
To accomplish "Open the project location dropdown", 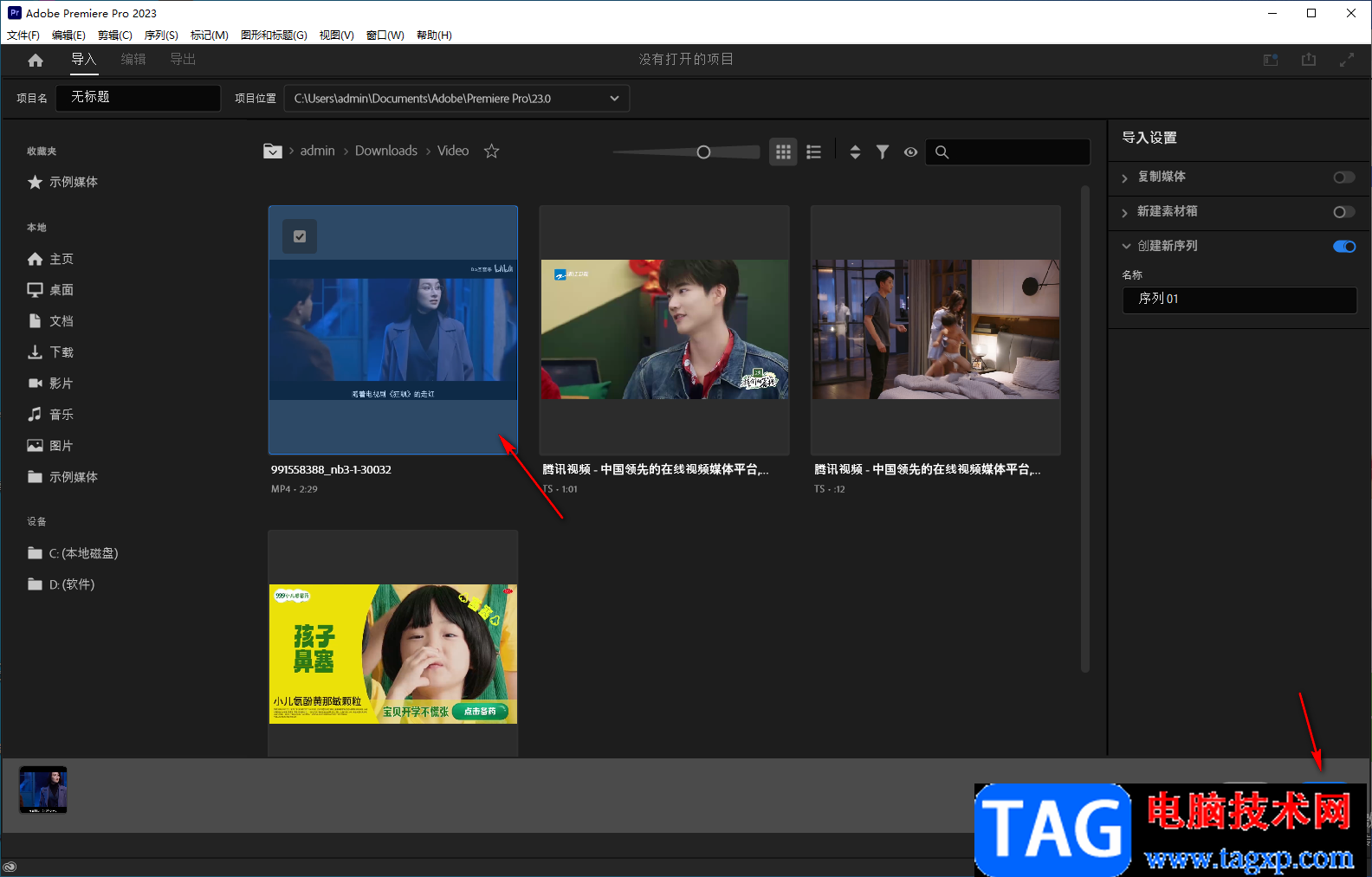I will (x=614, y=99).
